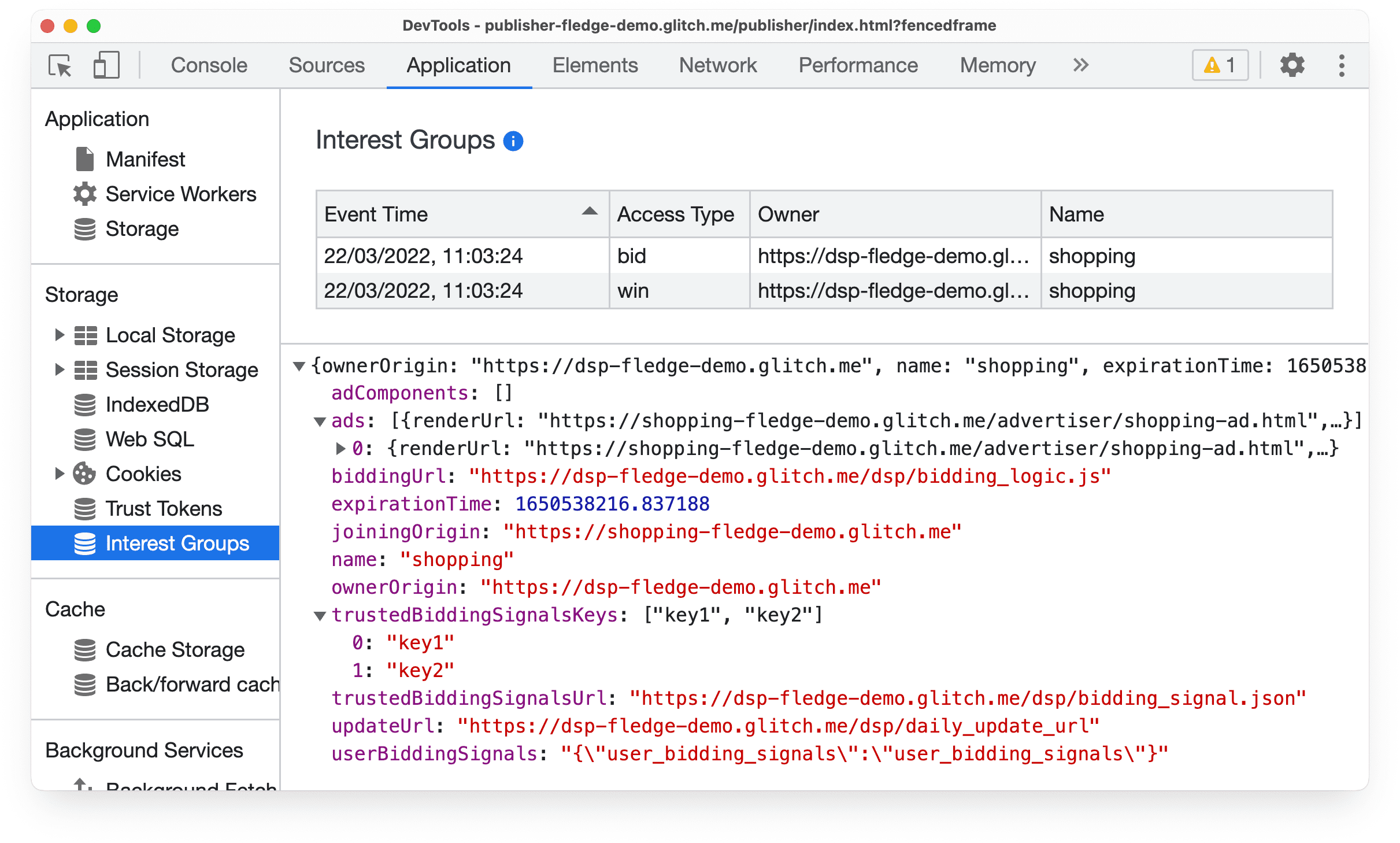This screenshot has height=843, width=1400.
Task: Select the Console tab in DevTools
Action: tap(211, 65)
